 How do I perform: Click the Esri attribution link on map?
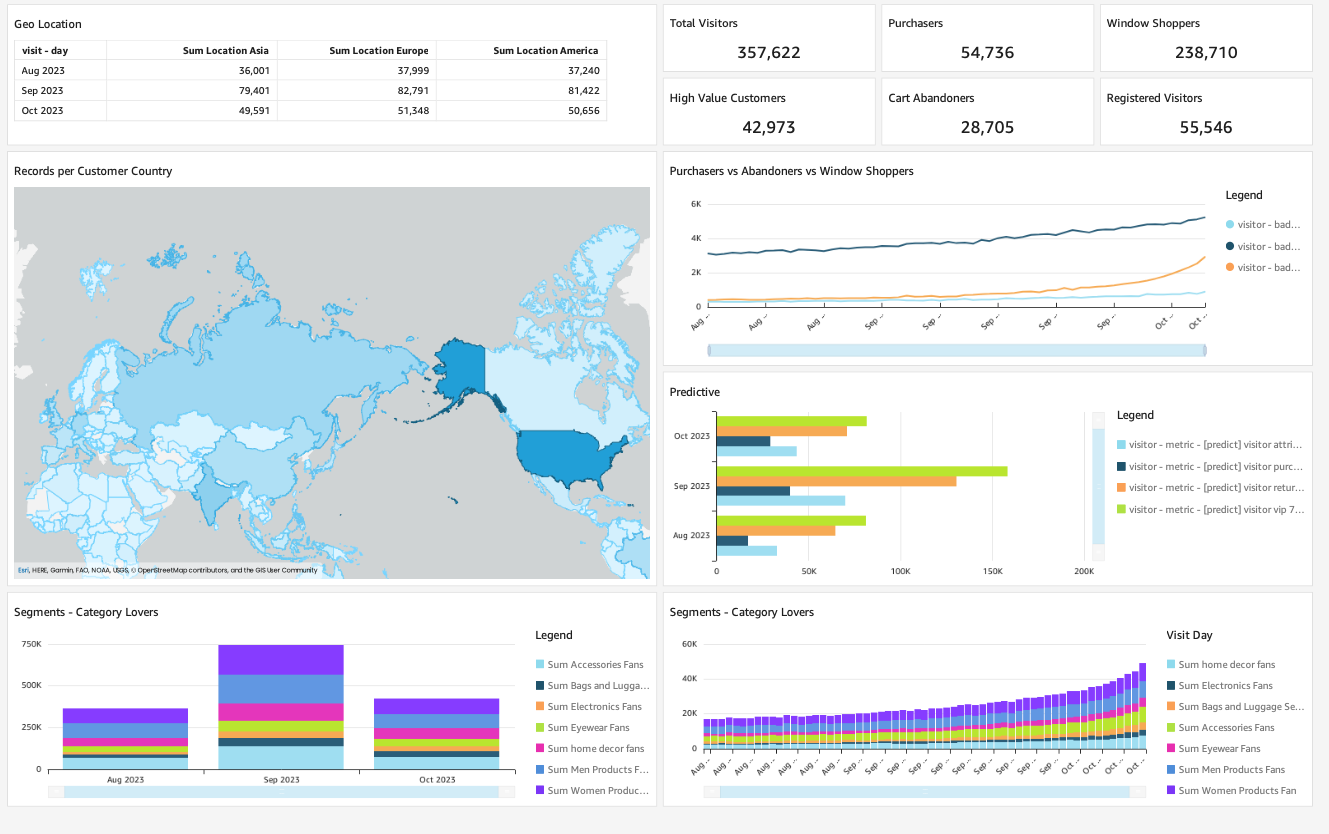[x=23, y=570]
